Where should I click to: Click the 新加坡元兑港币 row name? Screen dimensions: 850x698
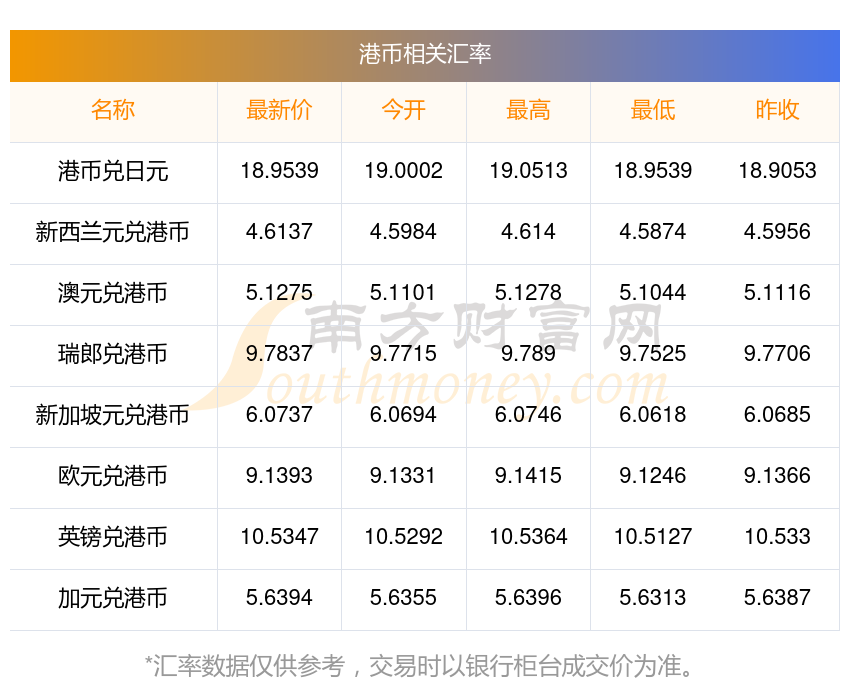(113, 415)
